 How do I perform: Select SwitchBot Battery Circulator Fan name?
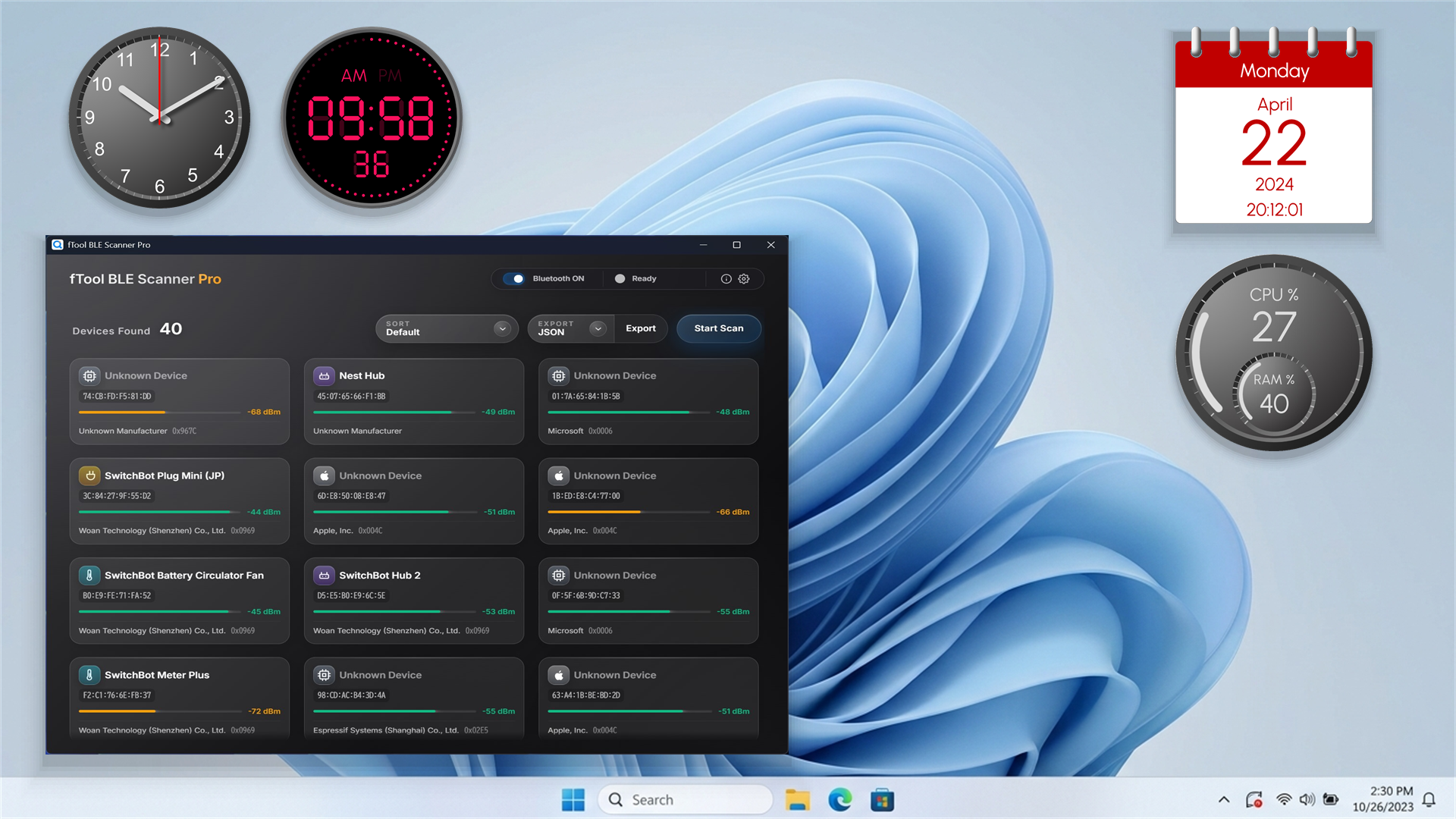click(x=184, y=575)
